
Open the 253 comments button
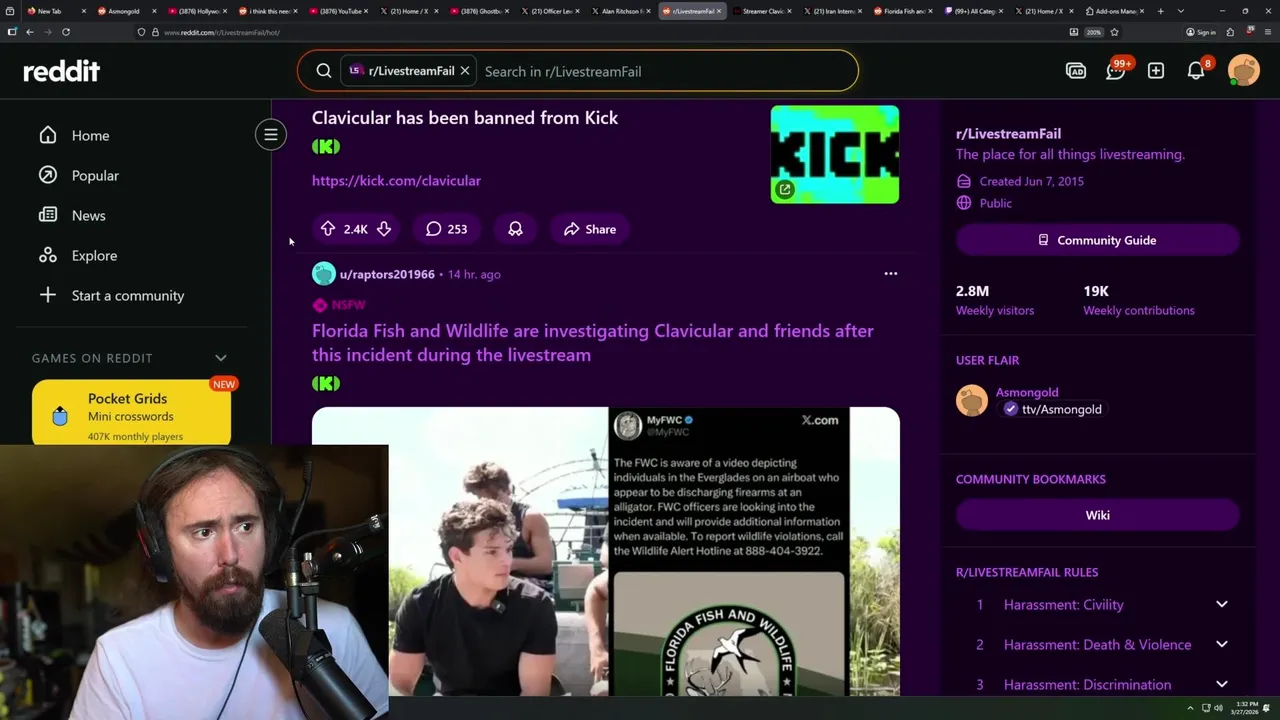click(x=446, y=229)
